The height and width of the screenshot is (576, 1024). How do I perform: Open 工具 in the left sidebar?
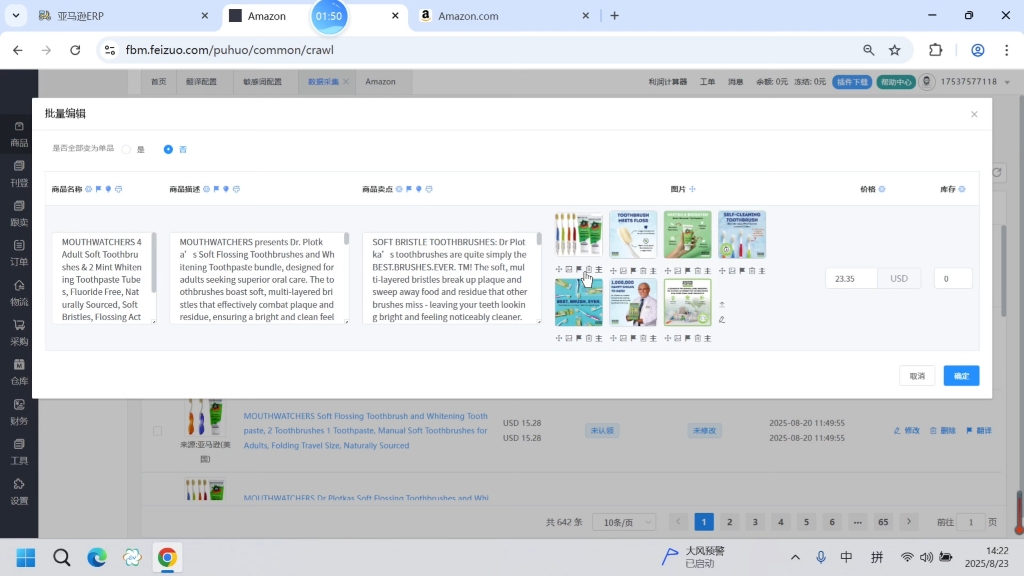19,452
